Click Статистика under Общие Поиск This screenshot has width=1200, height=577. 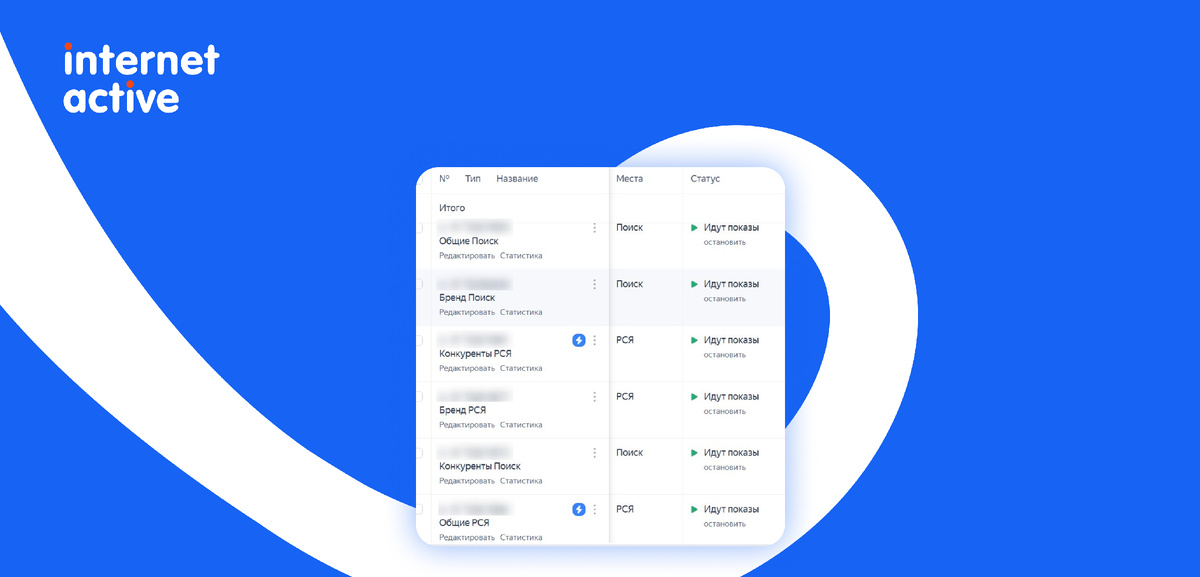point(521,256)
